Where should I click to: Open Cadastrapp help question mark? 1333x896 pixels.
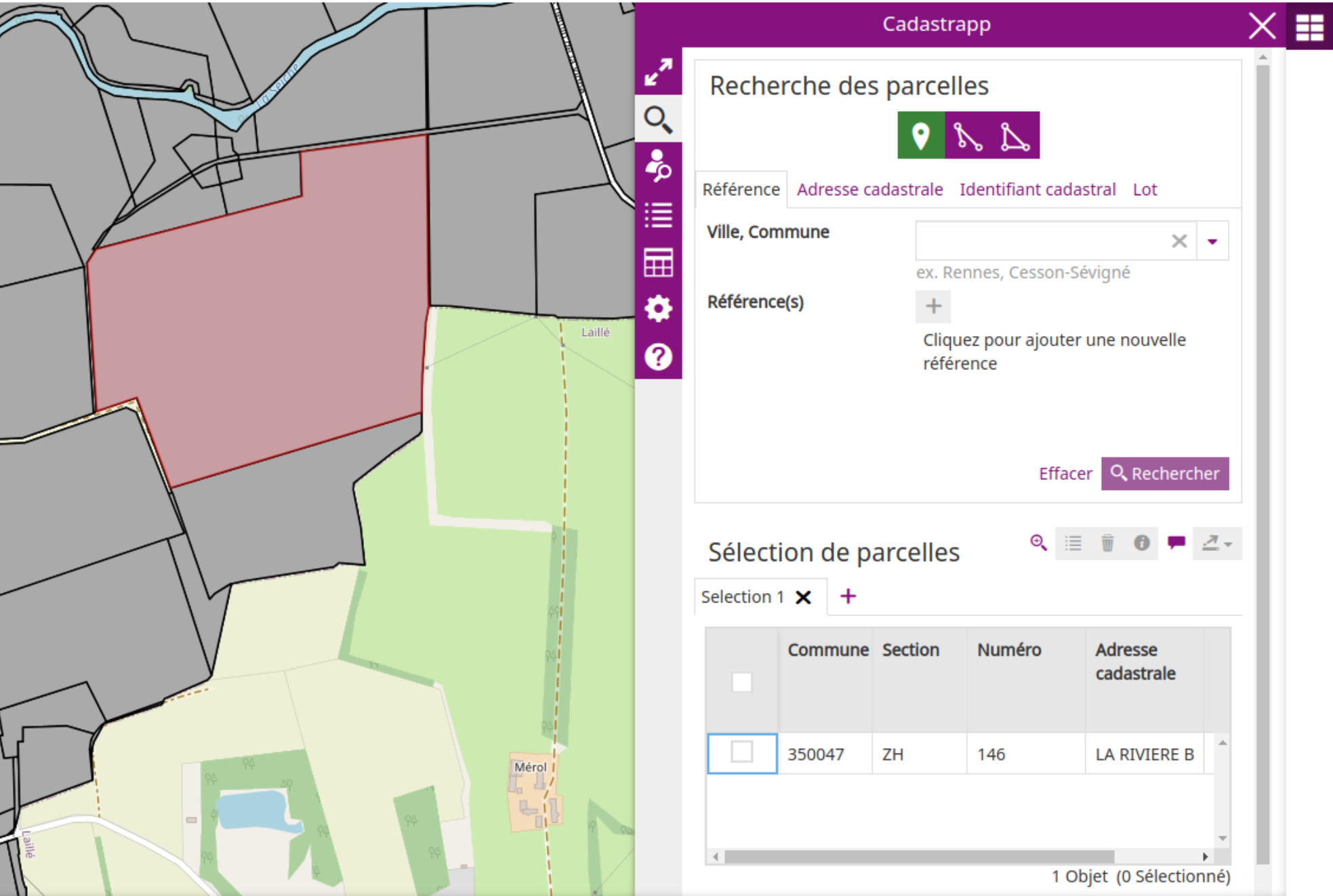[x=658, y=357]
